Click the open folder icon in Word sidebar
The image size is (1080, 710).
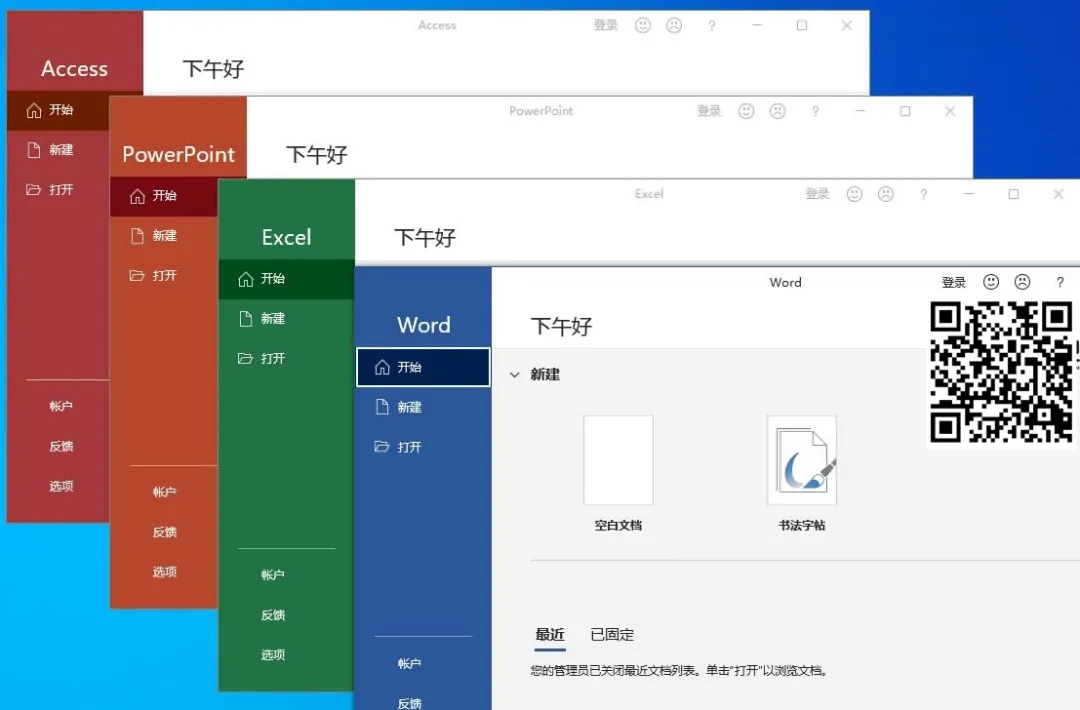(x=382, y=447)
